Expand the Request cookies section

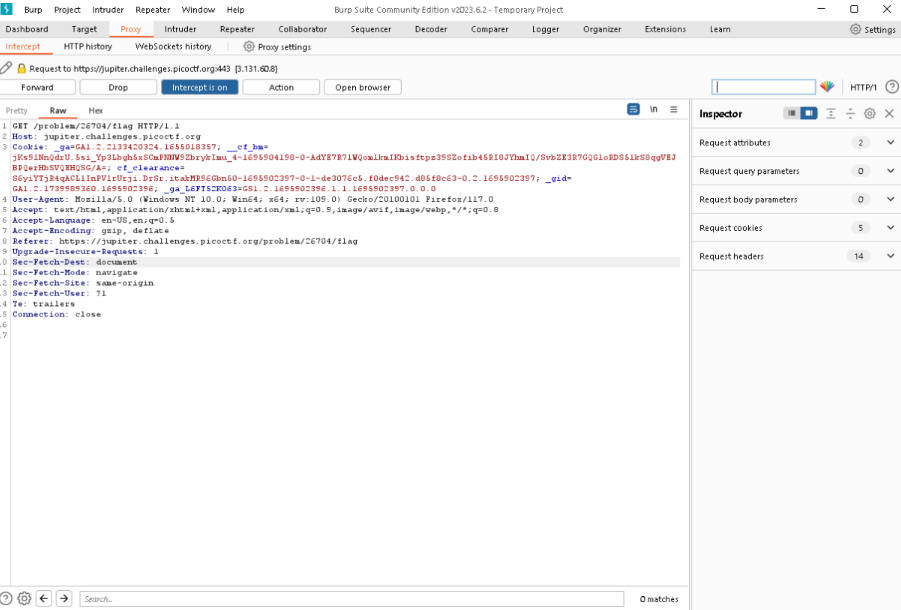(x=890, y=228)
